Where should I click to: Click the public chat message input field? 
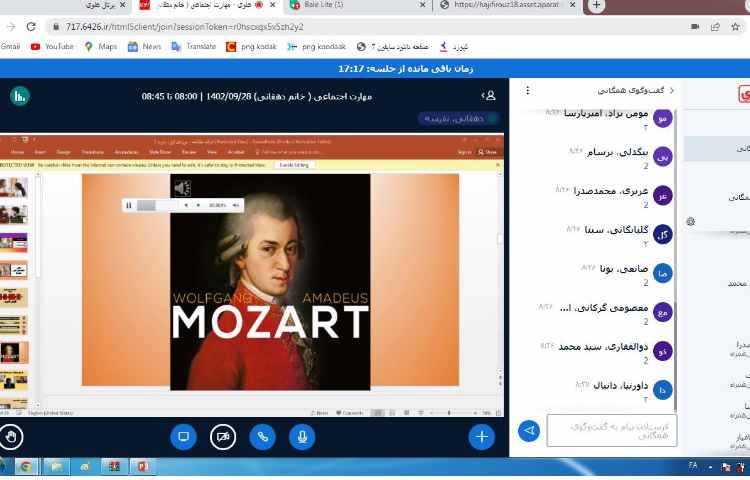click(612, 431)
